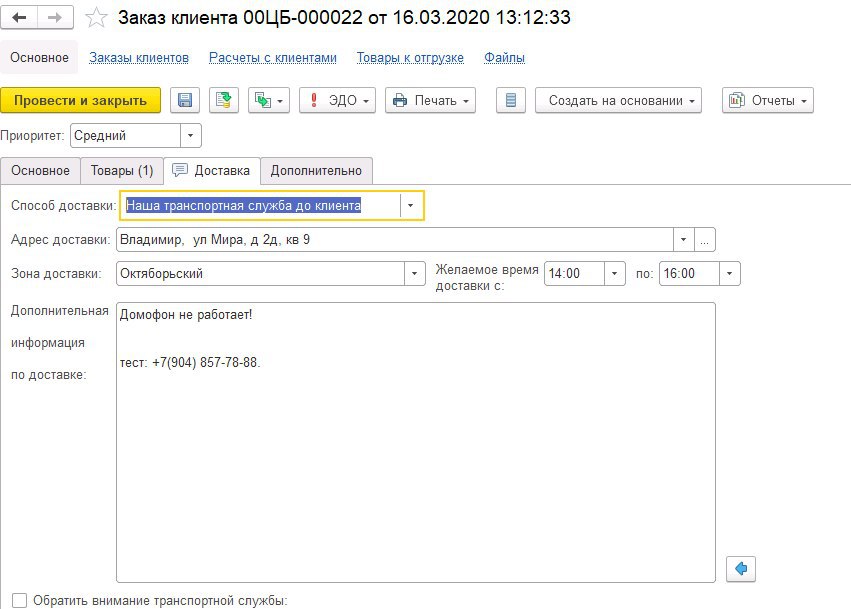851x609 pixels.
Task: Open address selection with the ellipsis button
Action: coord(704,240)
